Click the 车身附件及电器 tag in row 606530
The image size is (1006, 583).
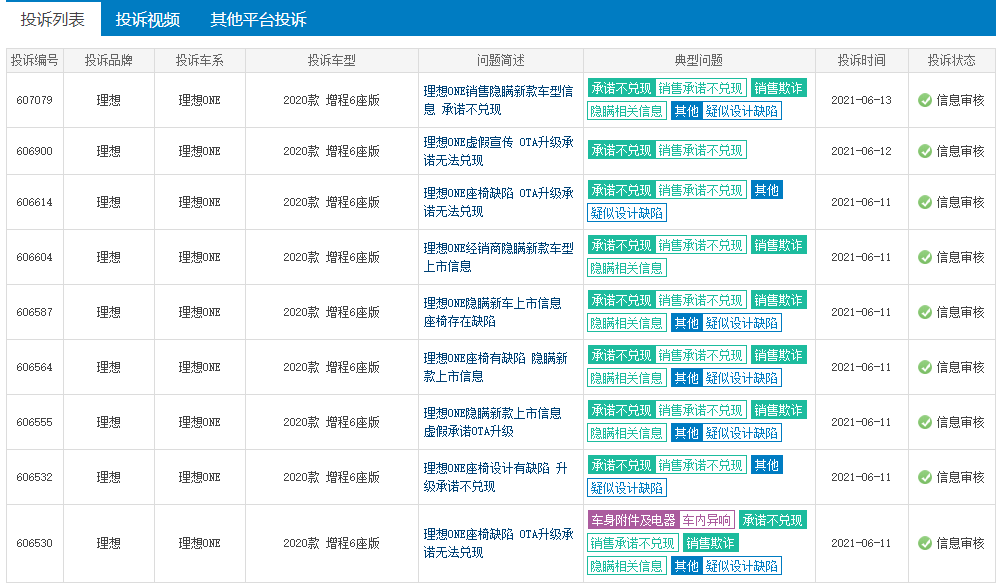tap(633, 520)
